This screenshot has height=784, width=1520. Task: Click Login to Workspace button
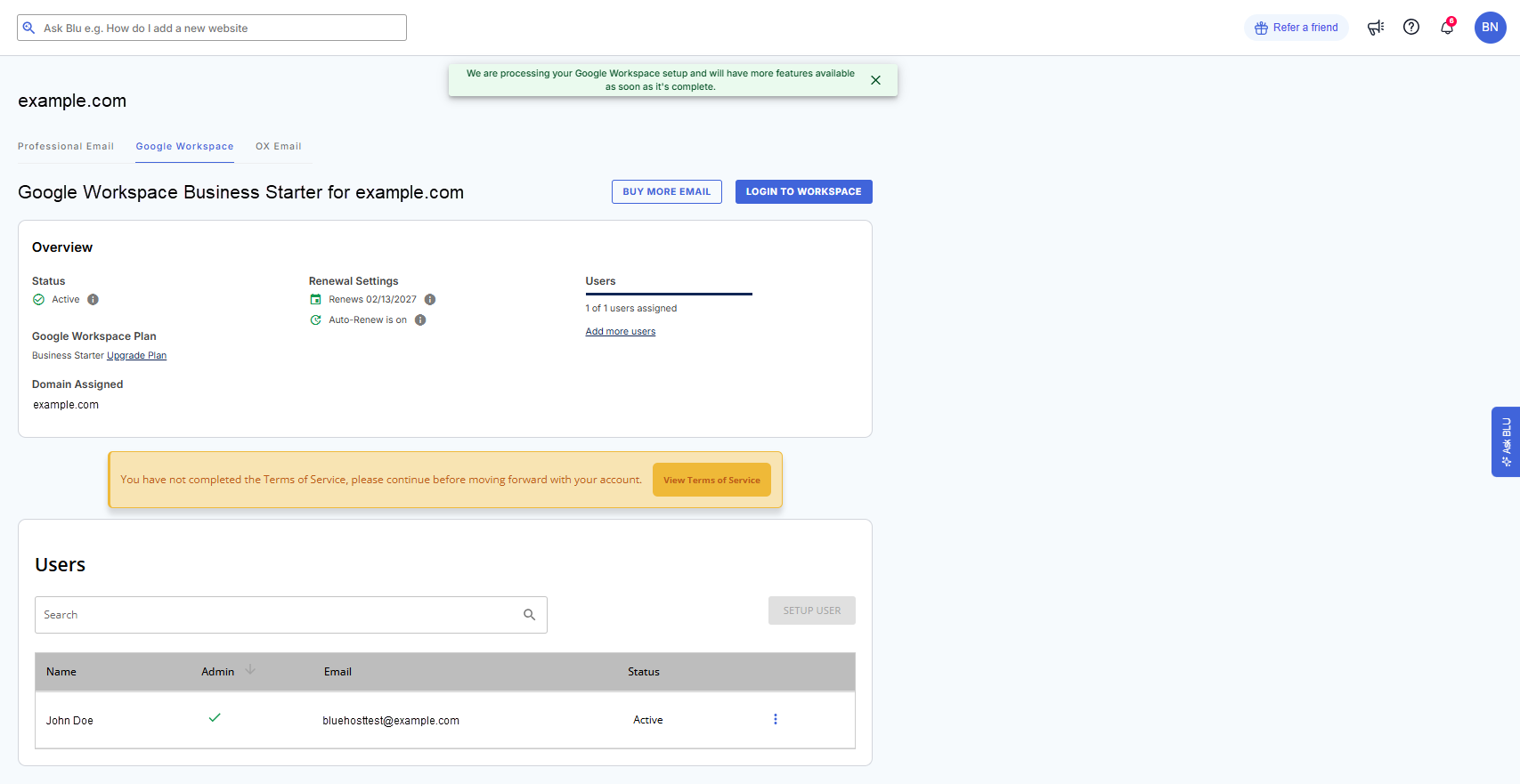pyautogui.click(x=804, y=191)
